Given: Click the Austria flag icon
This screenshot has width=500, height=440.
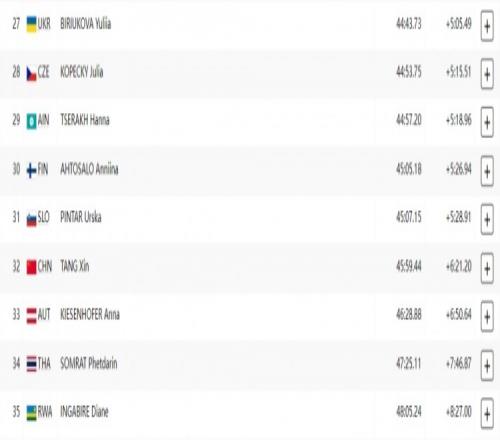Looking at the screenshot, I should click(31, 316).
